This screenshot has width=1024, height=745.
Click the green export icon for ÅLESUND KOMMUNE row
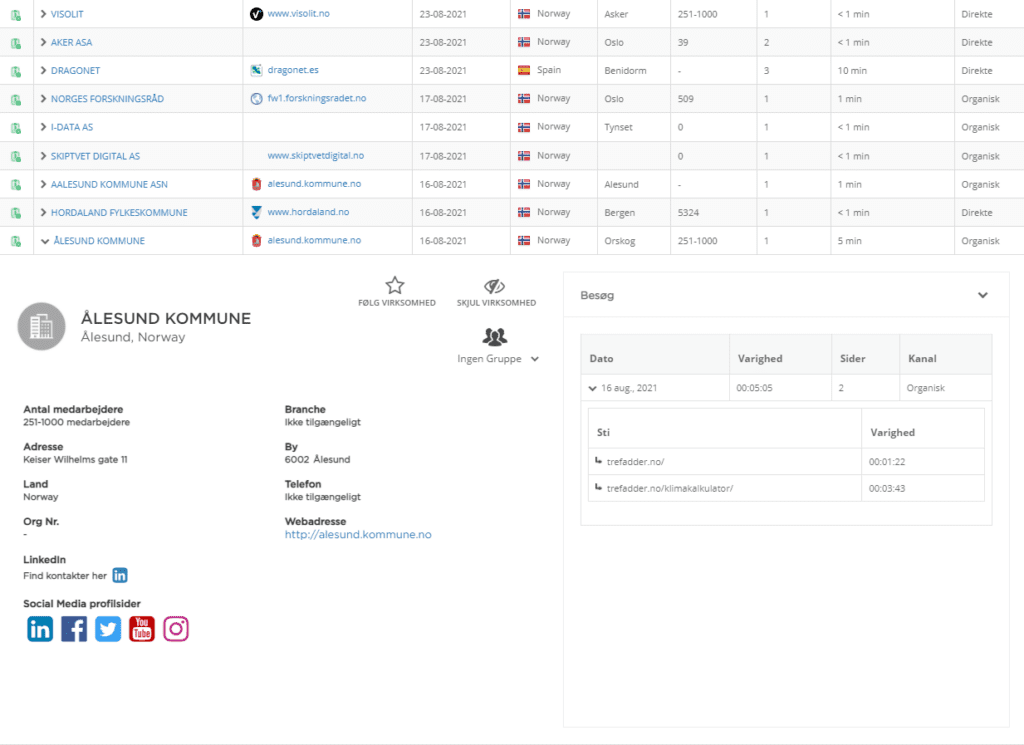pyautogui.click(x=16, y=242)
